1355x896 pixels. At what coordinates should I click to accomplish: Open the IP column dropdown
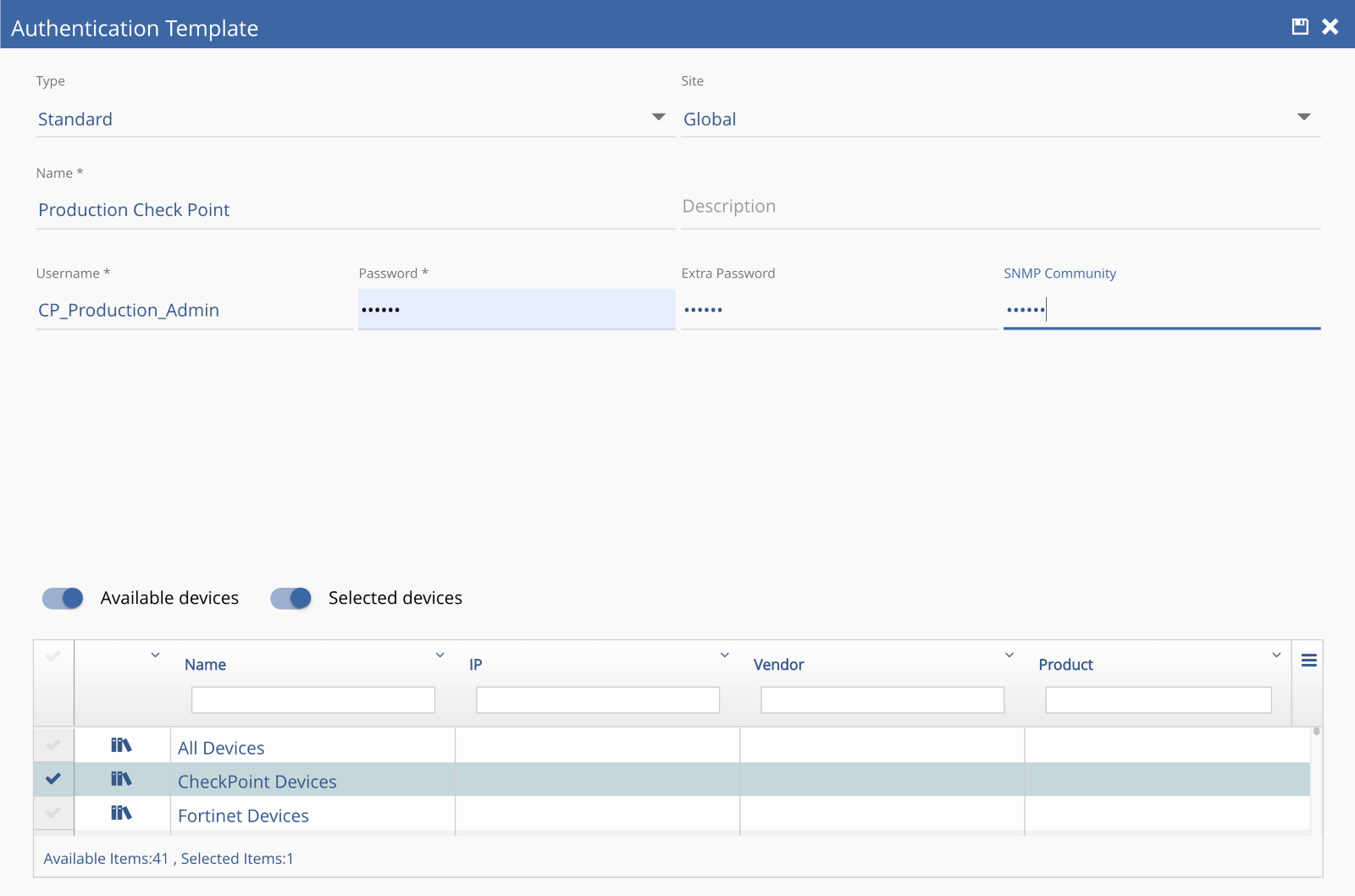tap(725, 655)
